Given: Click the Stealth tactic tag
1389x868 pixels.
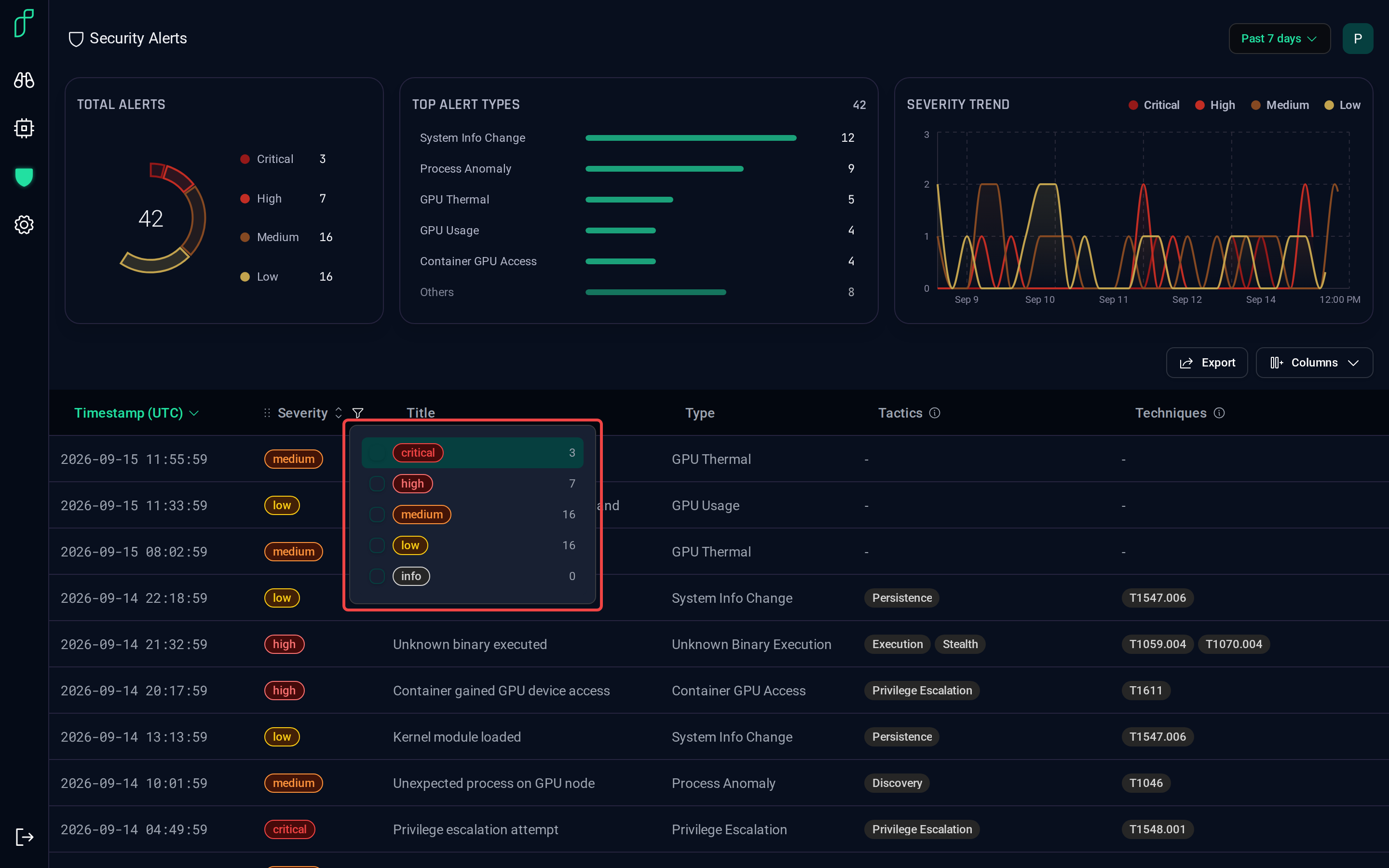Looking at the screenshot, I should coord(960,644).
